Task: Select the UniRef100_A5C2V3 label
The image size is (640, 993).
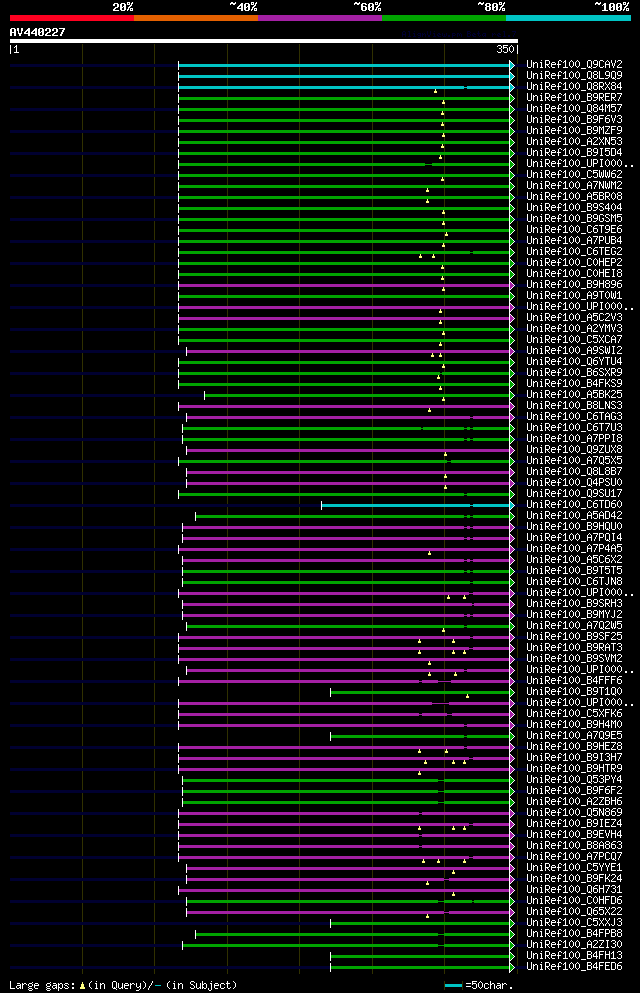Action: coord(574,317)
